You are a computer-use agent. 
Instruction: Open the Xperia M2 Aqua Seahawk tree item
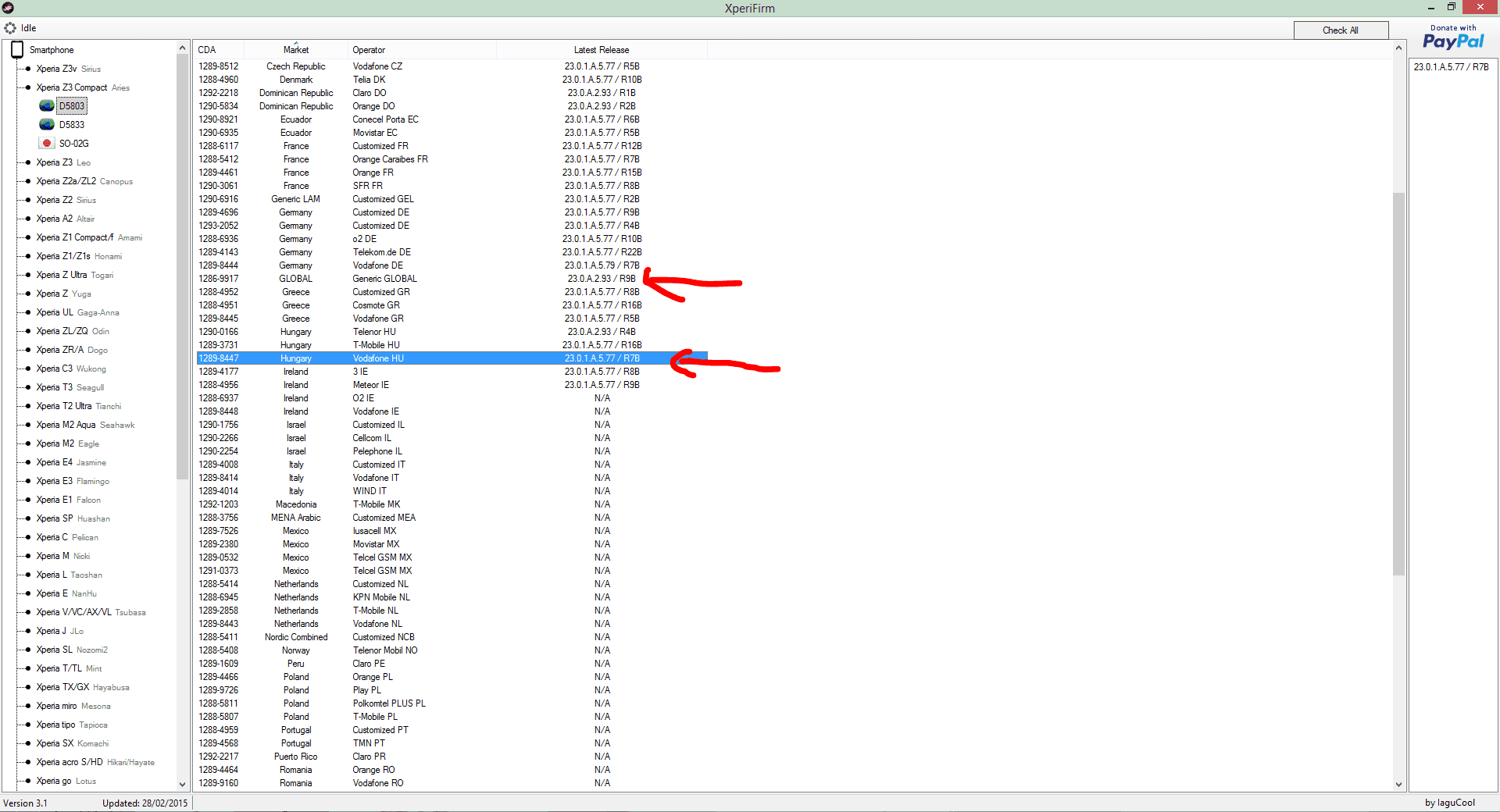[85, 425]
